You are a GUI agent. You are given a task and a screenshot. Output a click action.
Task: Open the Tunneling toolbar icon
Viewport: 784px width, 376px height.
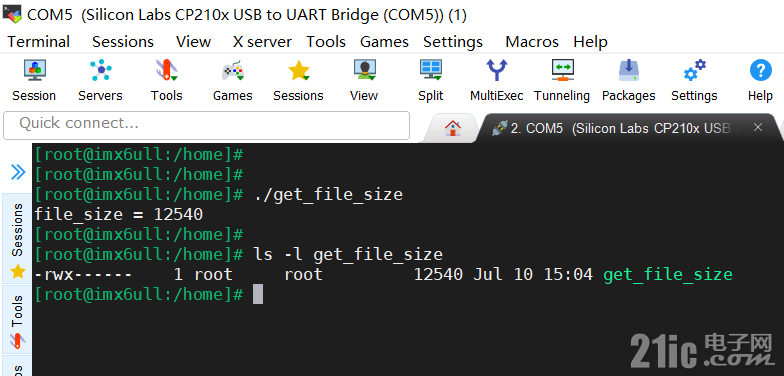pos(562,70)
